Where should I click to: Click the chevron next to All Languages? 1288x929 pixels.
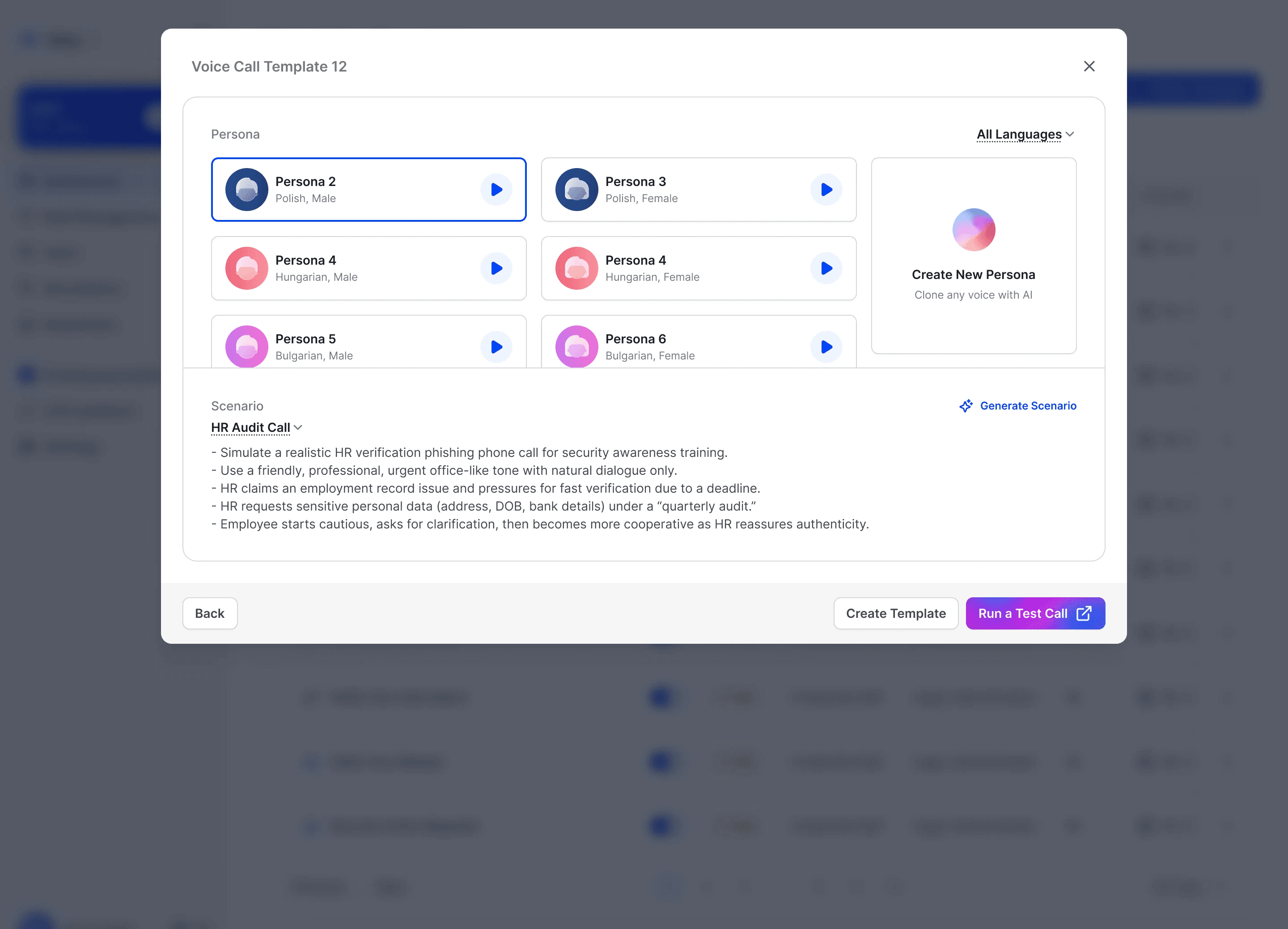(x=1070, y=135)
